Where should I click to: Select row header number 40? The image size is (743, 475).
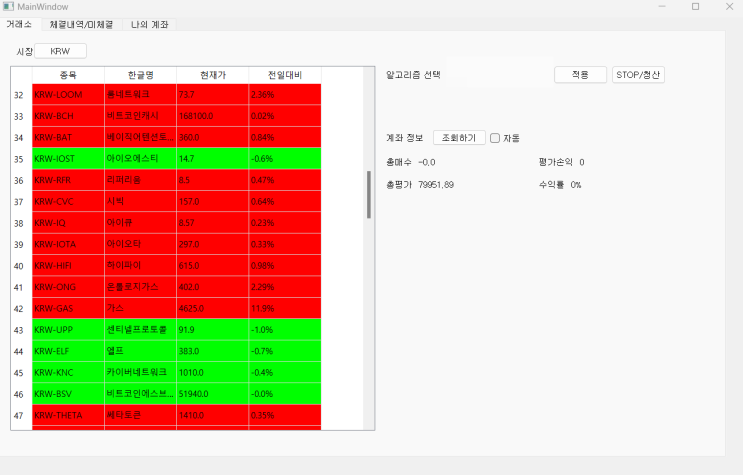click(21, 266)
